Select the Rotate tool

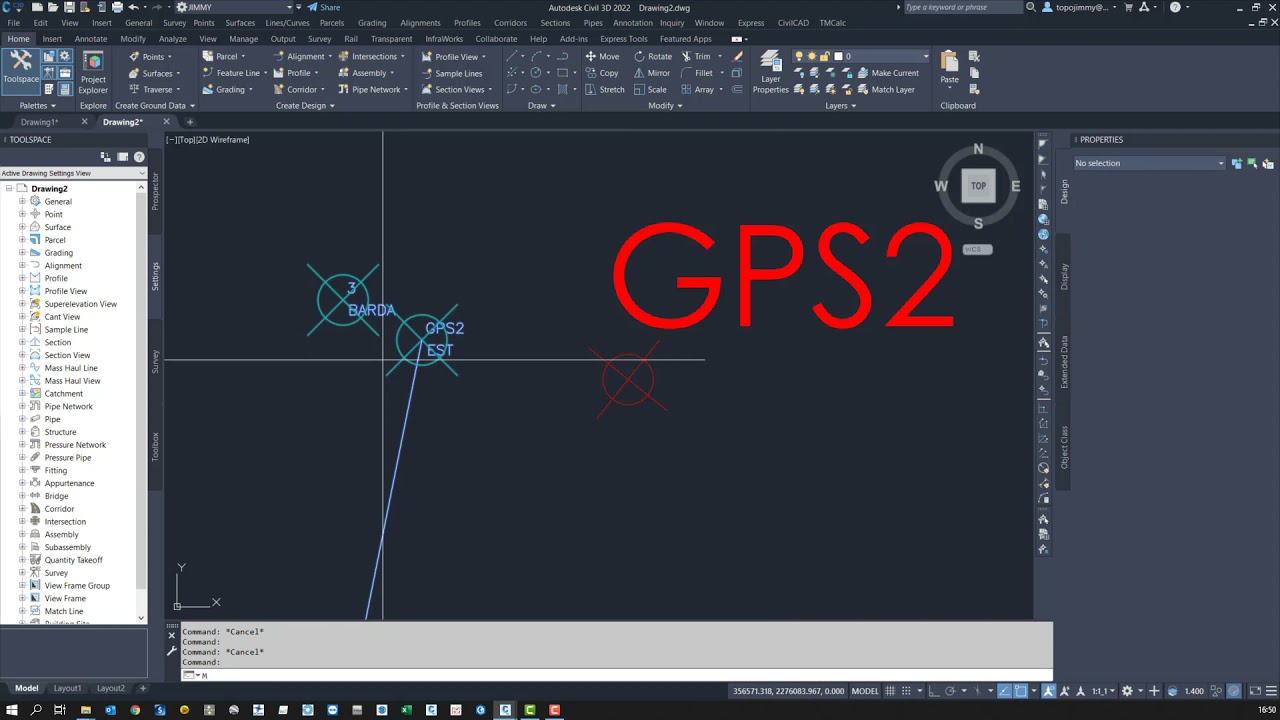tap(653, 56)
